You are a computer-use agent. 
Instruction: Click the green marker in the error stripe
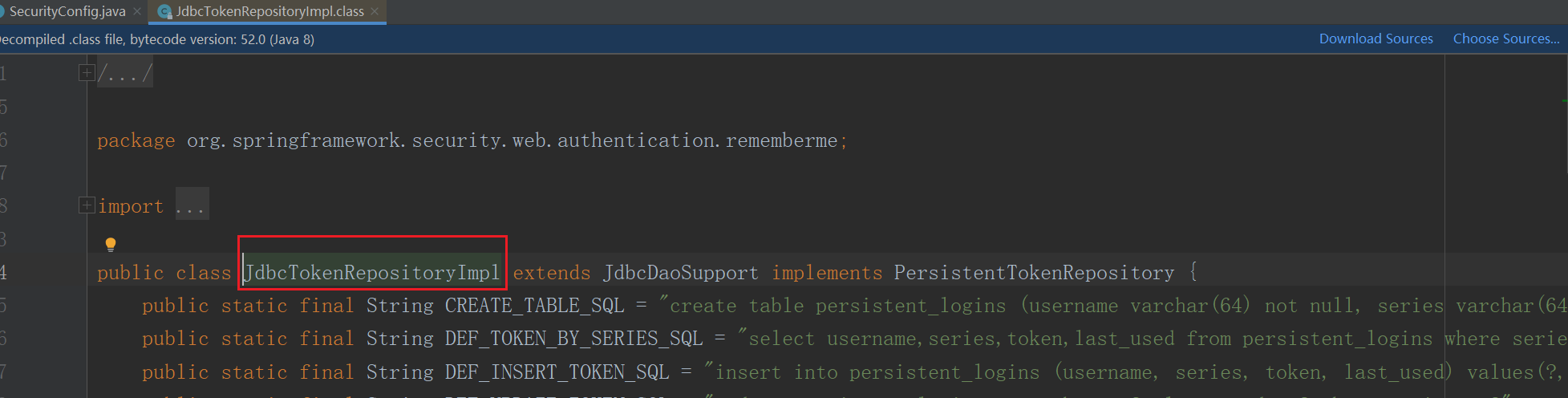tap(1564, 100)
